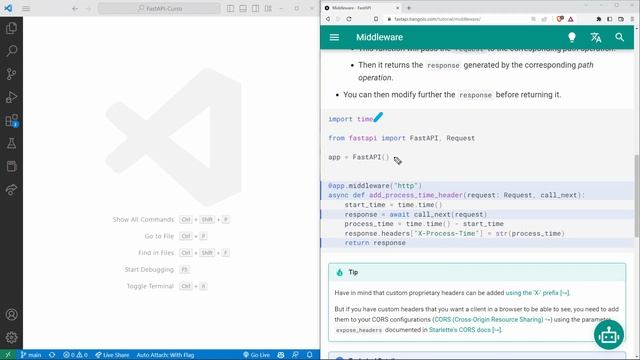Open the docs search
Image resolution: width=640 pixels, height=360 pixels.
(x=619, y=37)
